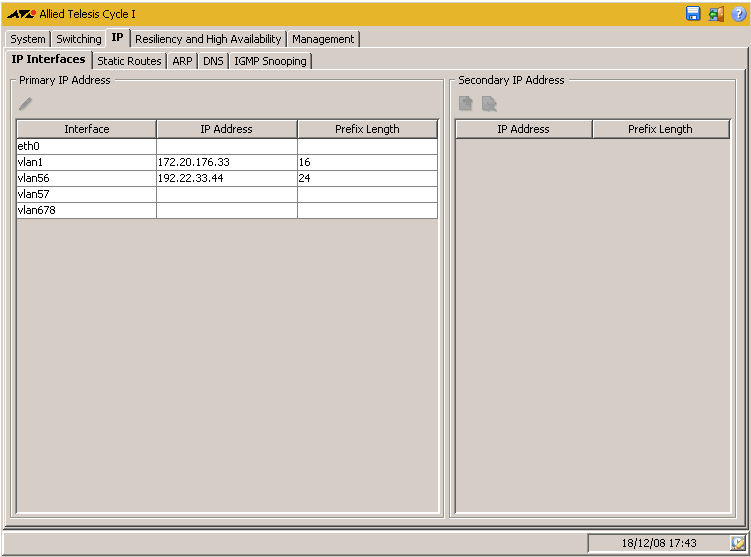The height and width of the screenshot is (557, 751).
Task: Click the date and time 18/12/08 17:43
Action: (x=659, y=543)
